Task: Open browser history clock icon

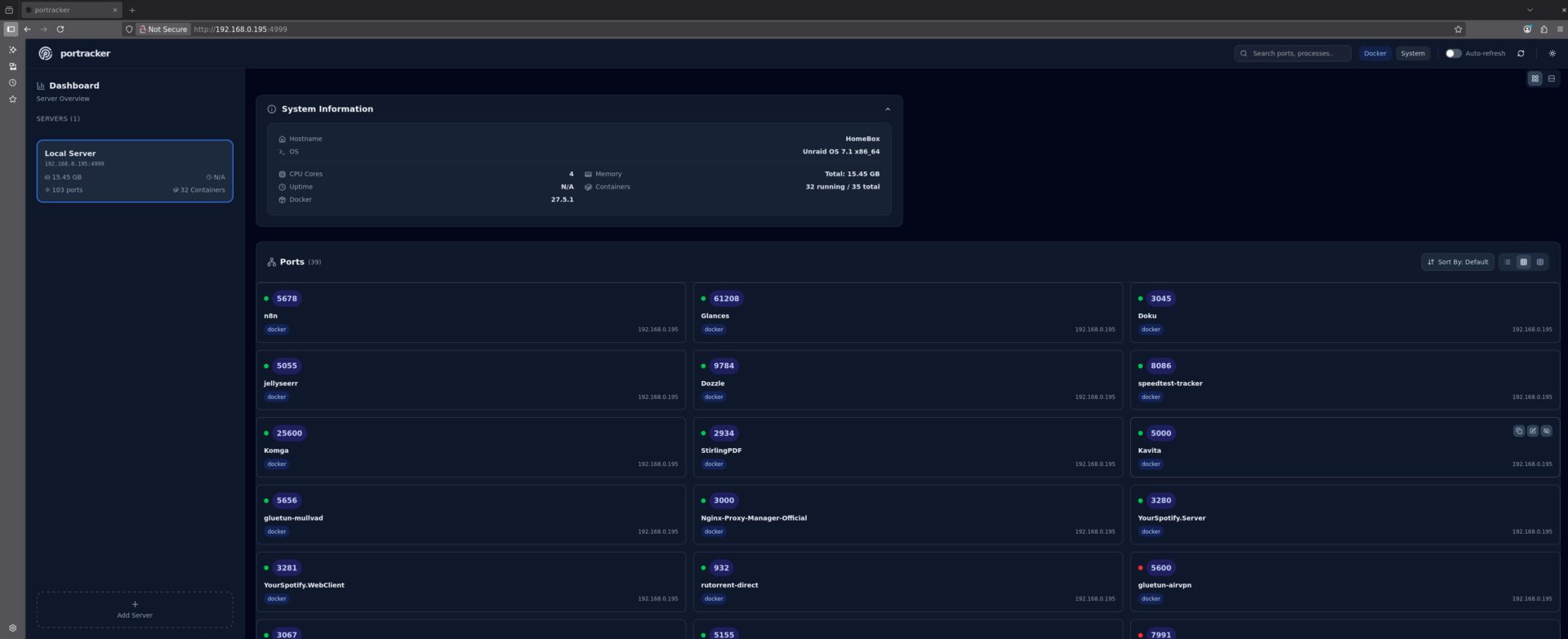Action: click(x=12, y=82)
